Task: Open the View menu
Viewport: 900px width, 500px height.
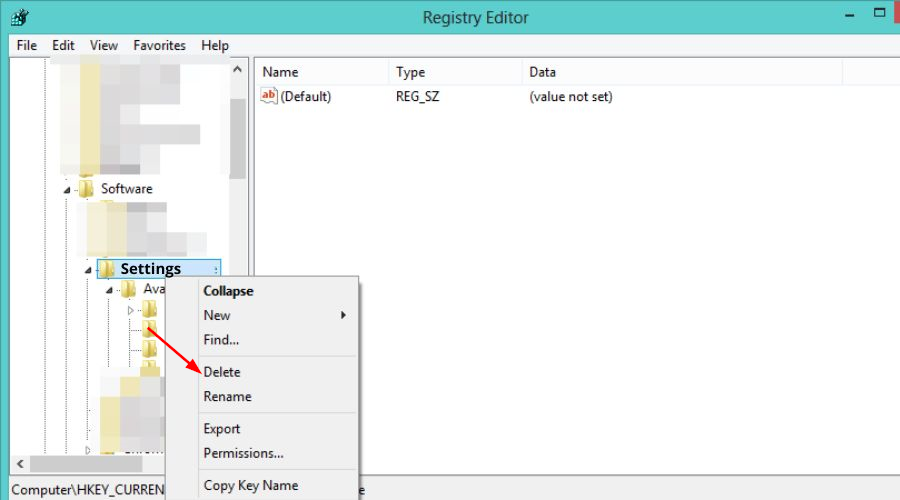Action: coord(104,45)
